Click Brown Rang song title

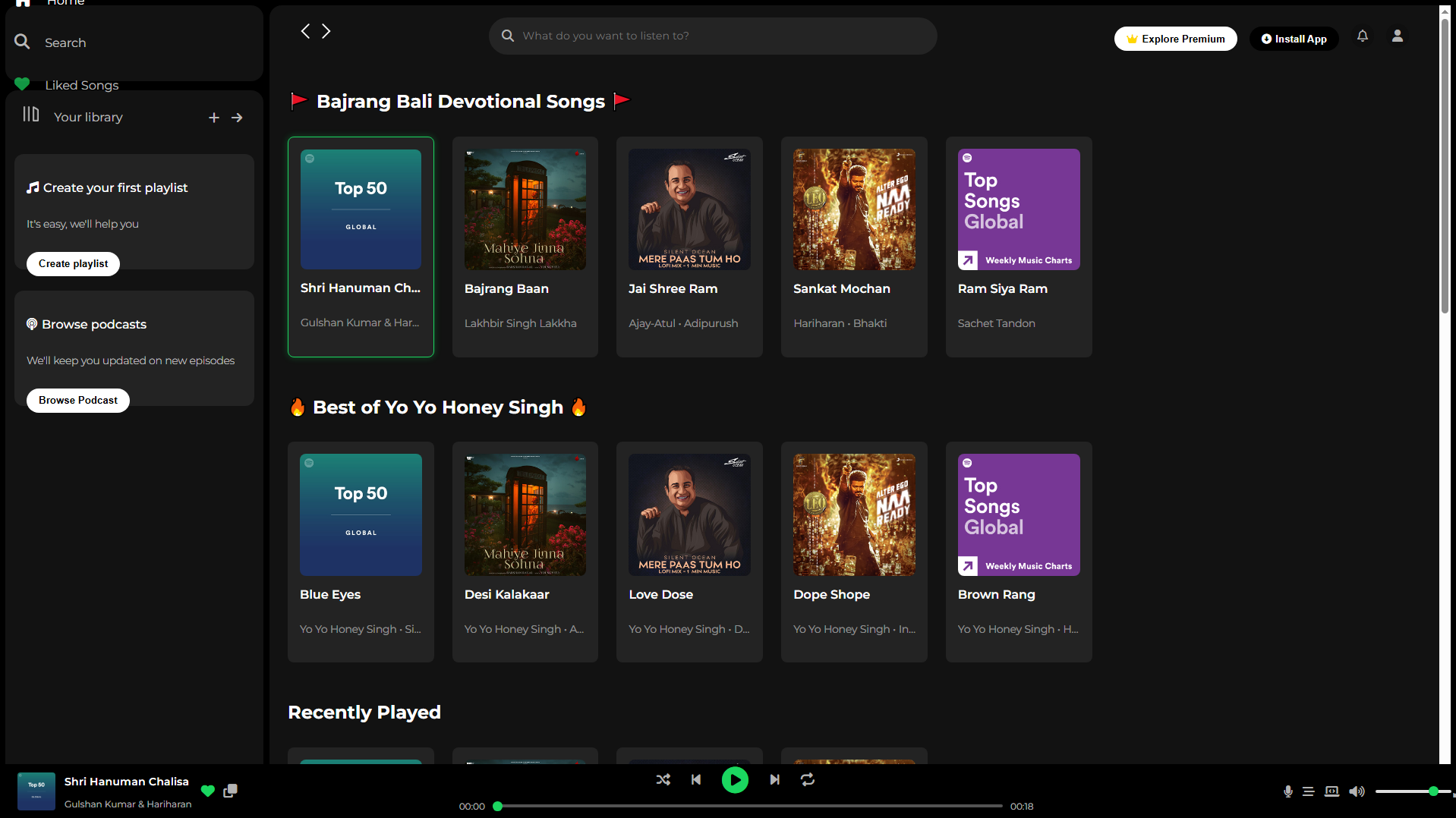coord(997,594)
